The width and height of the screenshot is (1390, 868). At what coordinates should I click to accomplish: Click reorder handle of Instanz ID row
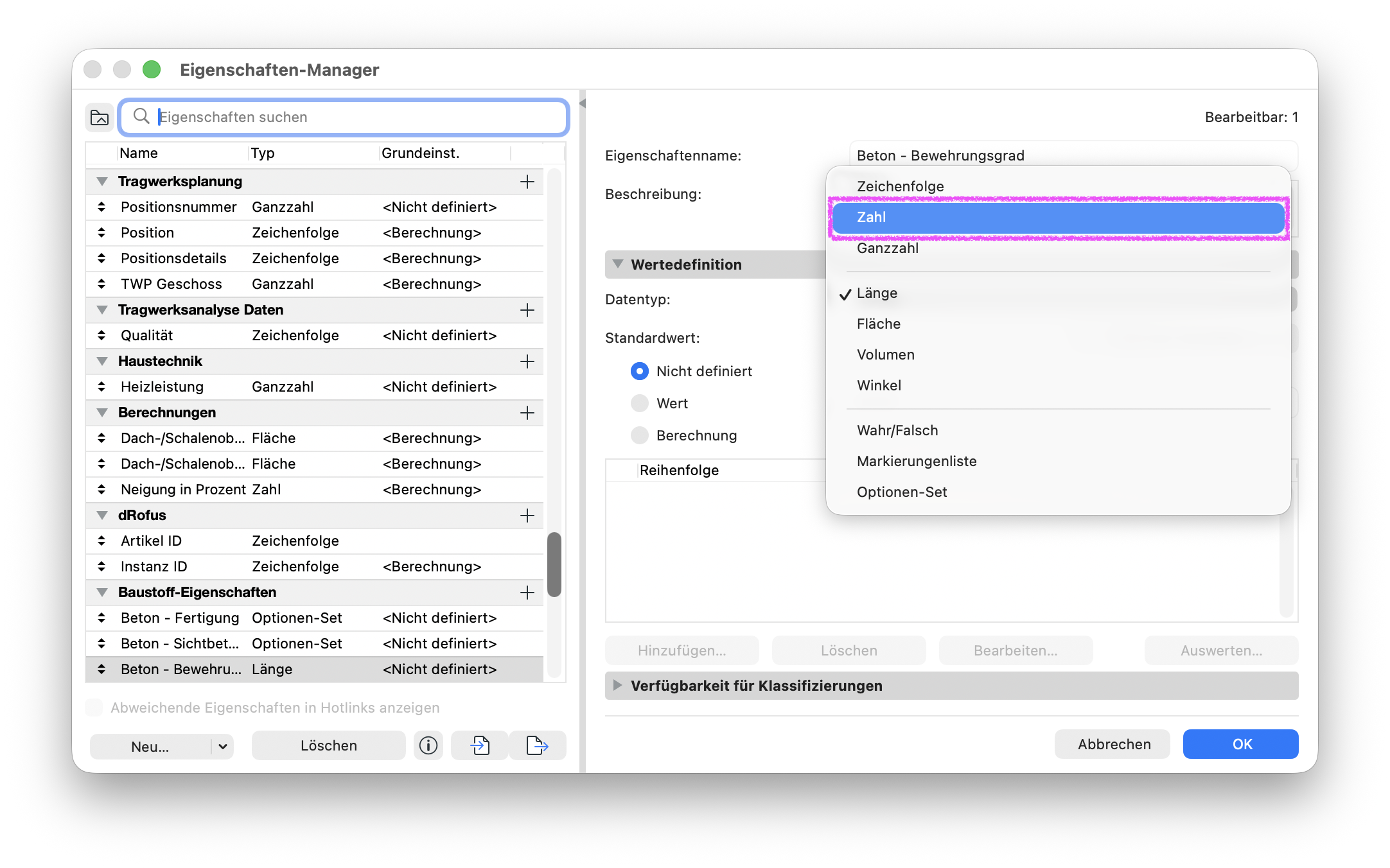coord(101,566)
